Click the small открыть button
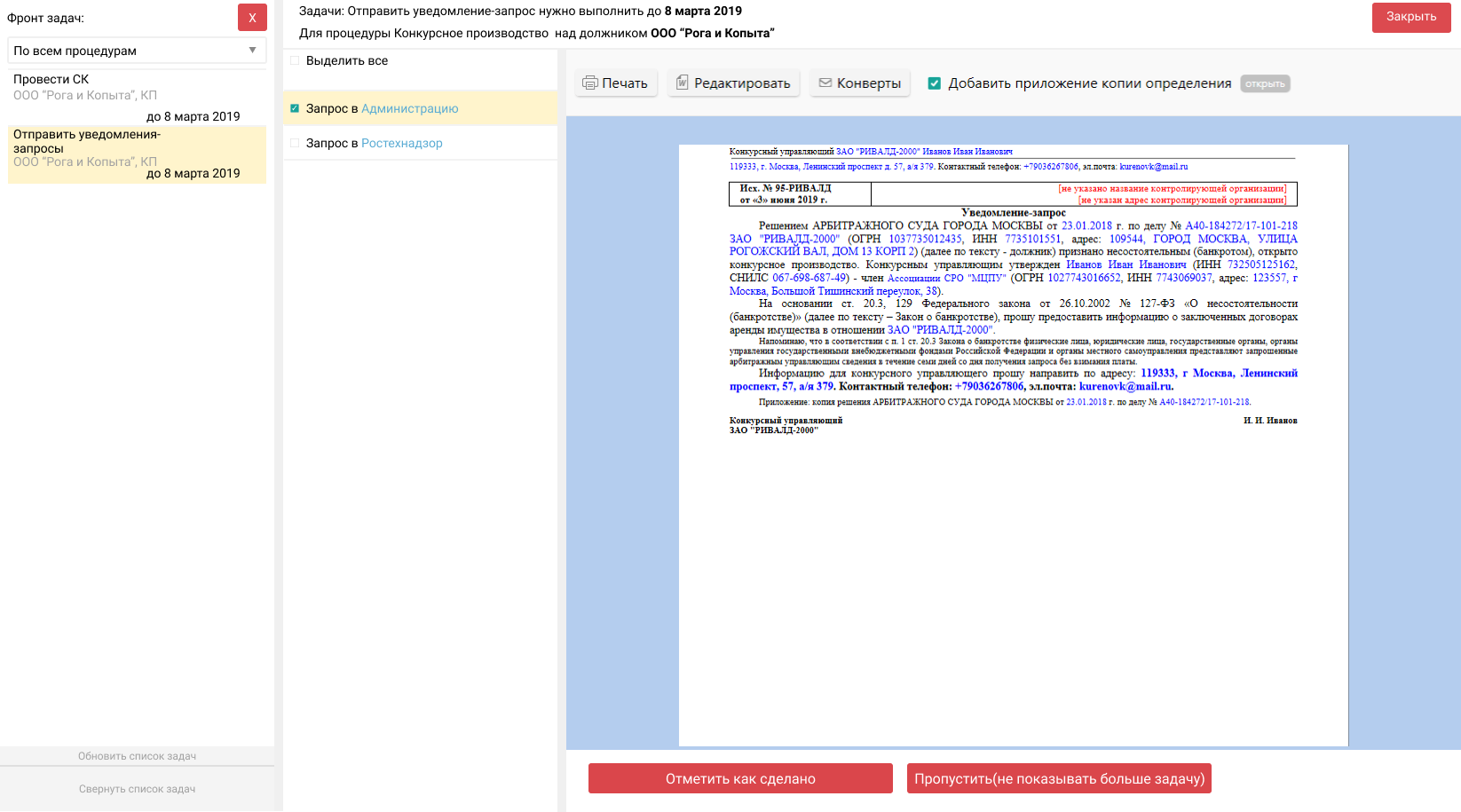The width and height of the screenshot is (1461, 812). pos(1265,83)
